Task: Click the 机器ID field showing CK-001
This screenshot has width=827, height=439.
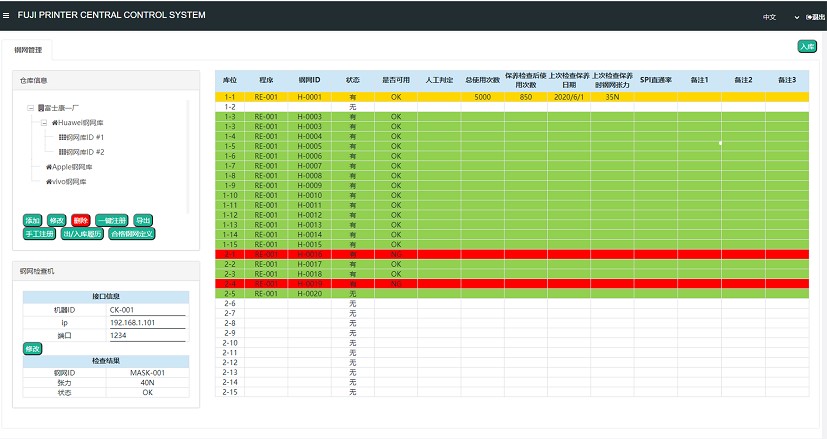Action: [146, 309]
